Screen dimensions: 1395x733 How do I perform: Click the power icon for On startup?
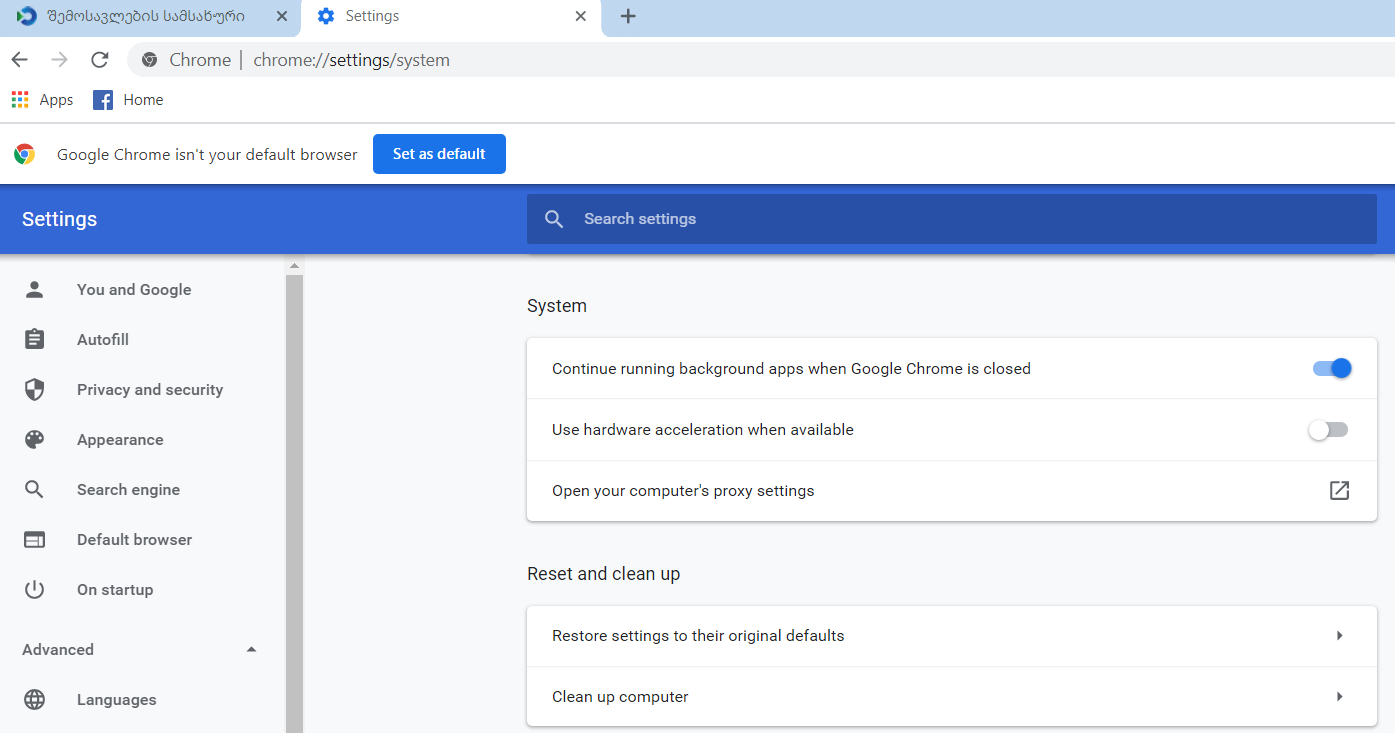click(x=35, y=590)
